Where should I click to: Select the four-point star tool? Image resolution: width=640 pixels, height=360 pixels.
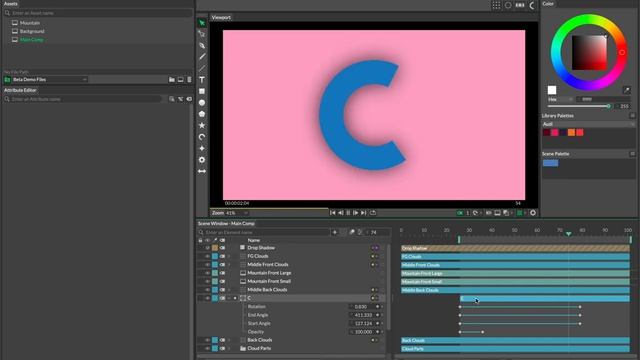(x=202, y=148)
